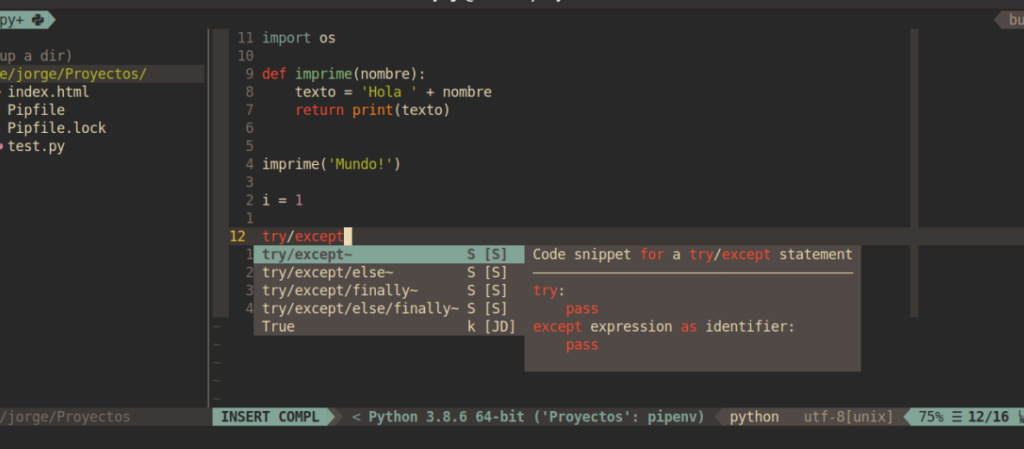The width and height of the screenshot is (1024, 449).
Task: Open index.html in the file tree
Action: [x=48, y=92]
